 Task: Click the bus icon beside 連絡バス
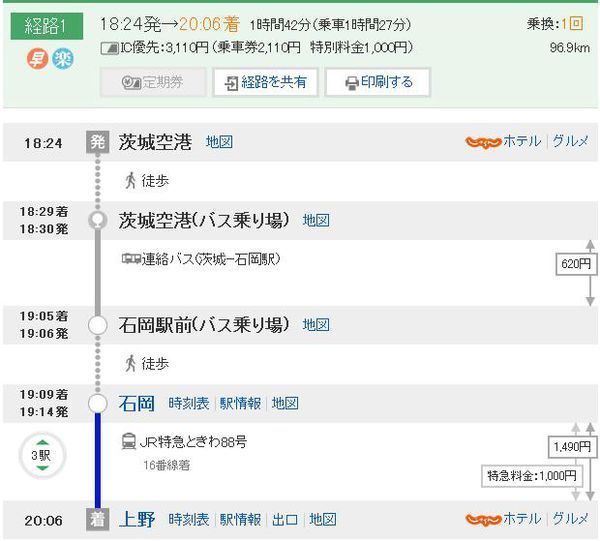[x=131, y=259]
